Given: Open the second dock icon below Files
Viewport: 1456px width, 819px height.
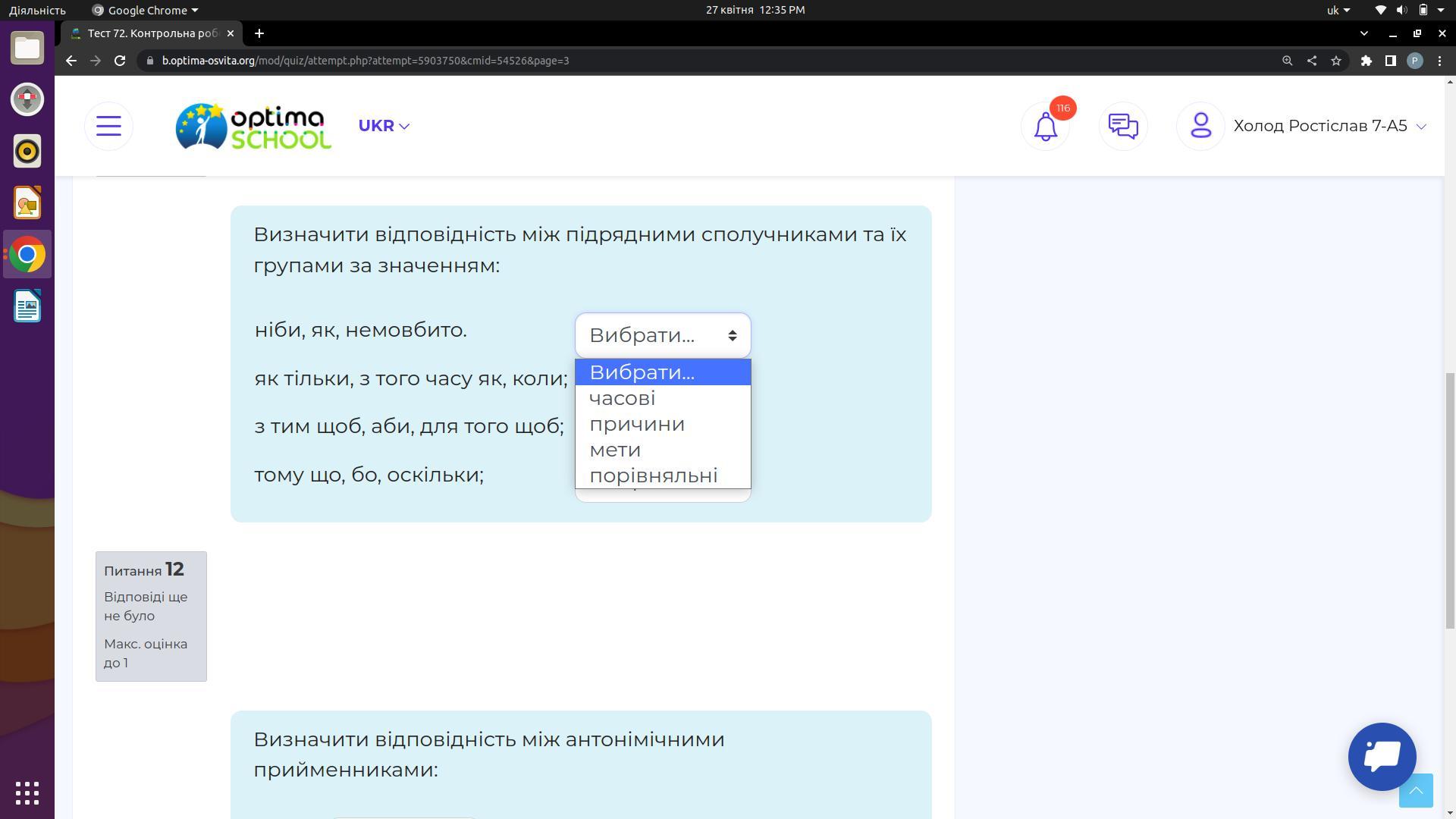Looking at the screenshot, I should (x=27, y=99).
